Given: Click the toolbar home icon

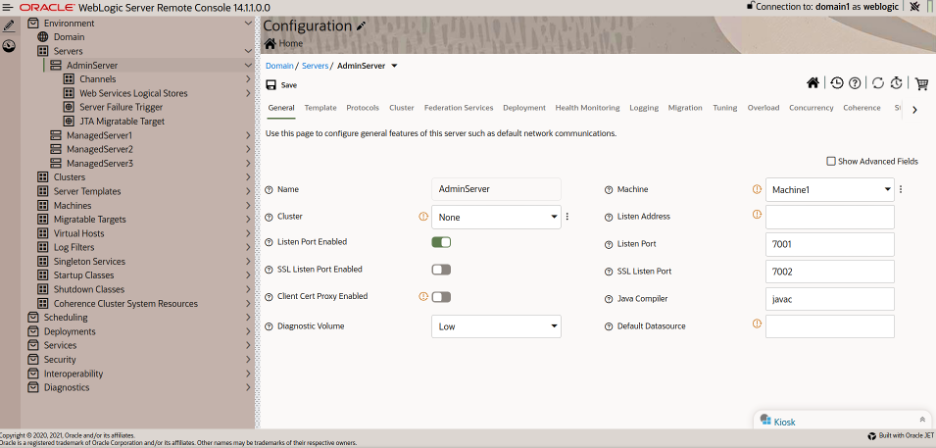Looking at the screenshot, I should tap(812, 83).
